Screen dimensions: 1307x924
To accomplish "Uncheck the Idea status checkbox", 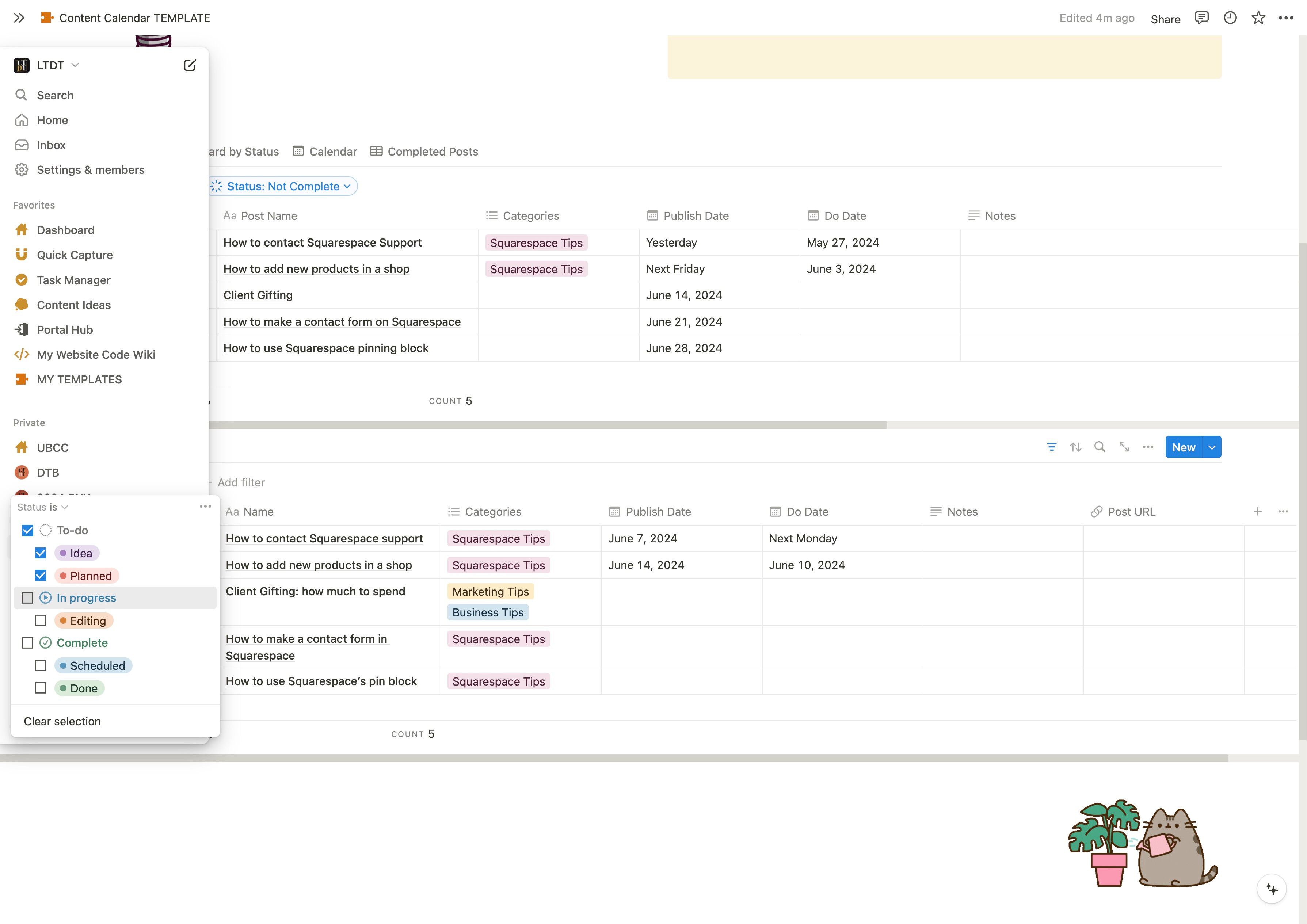I will point(41,553).
